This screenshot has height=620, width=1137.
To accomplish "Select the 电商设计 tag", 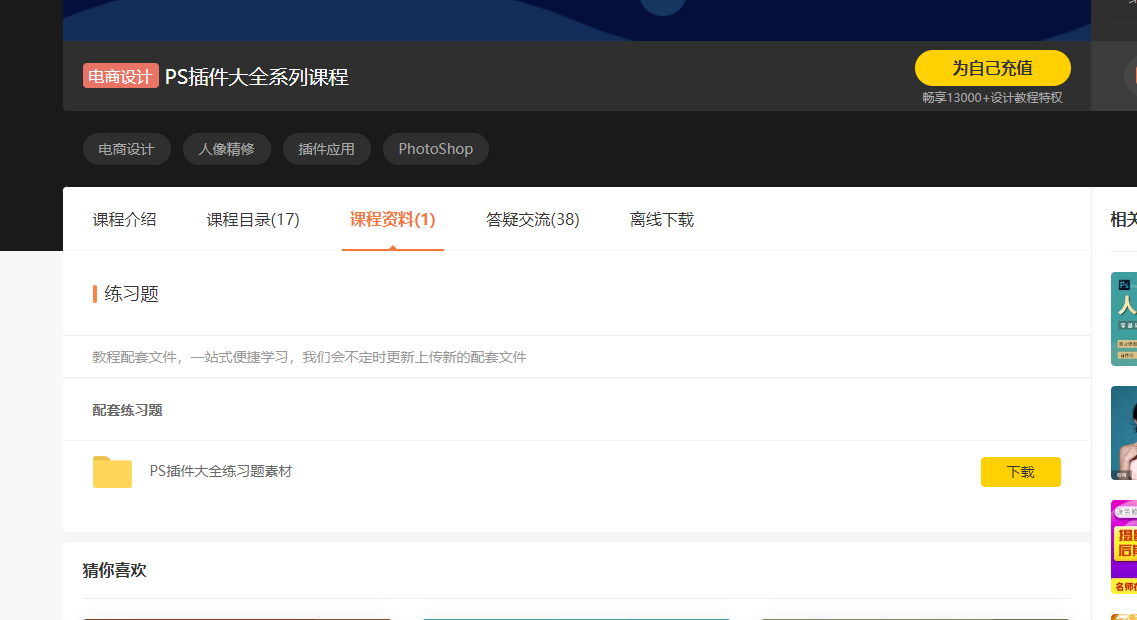I will [126, 148].
